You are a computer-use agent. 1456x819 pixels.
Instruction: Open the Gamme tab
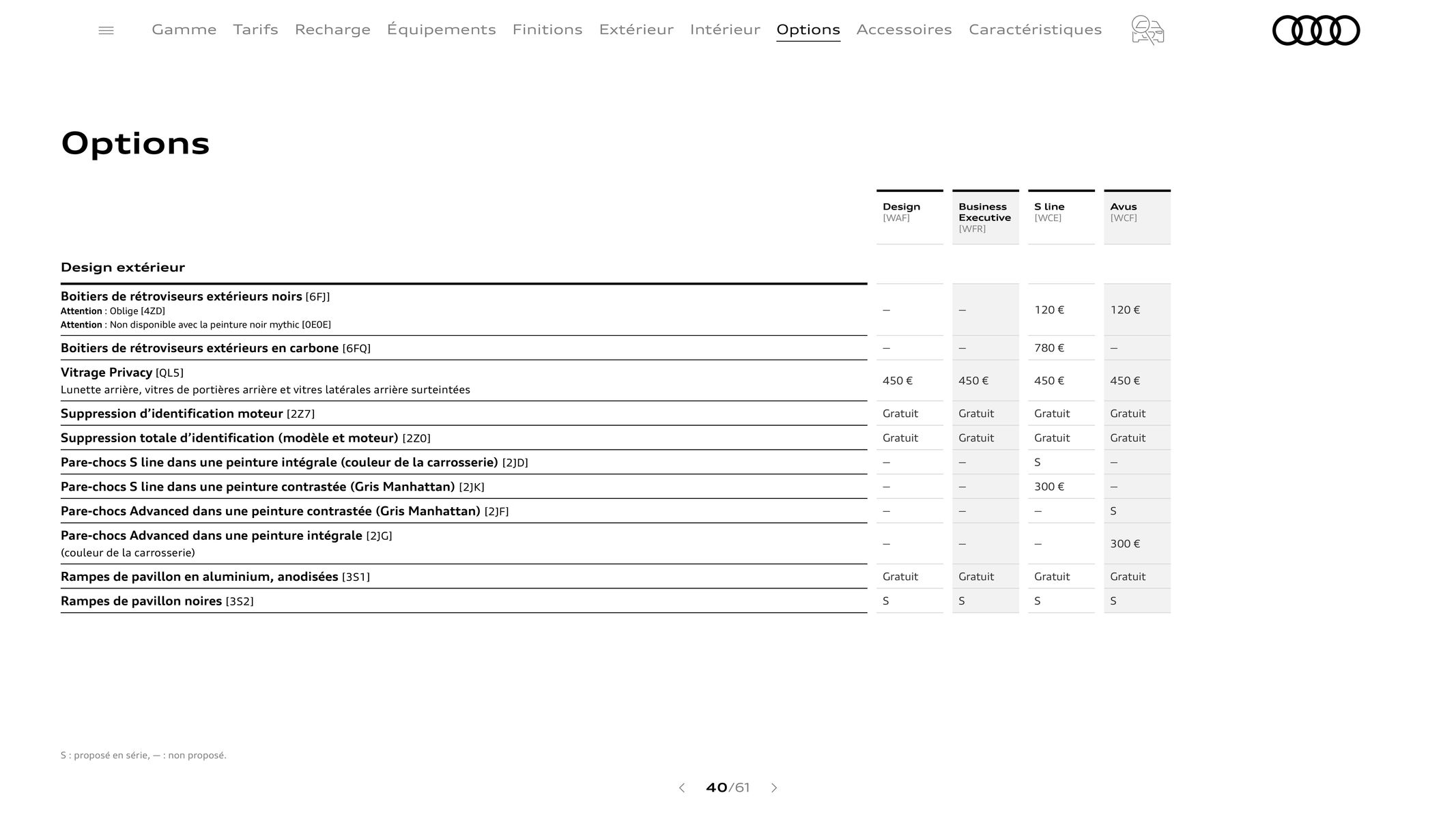pyautogui.click(x=184, y=29)
